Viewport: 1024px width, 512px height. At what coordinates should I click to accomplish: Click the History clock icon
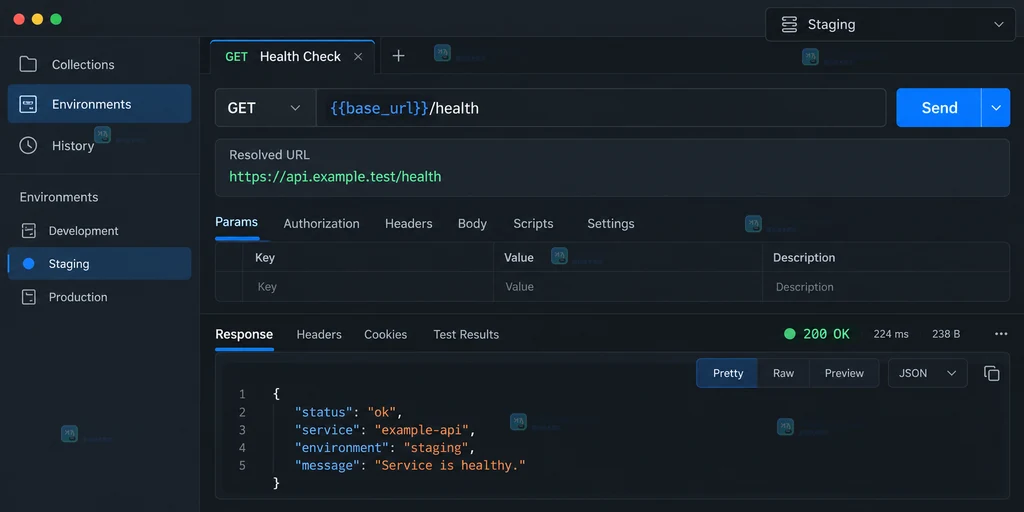point(28,145)
